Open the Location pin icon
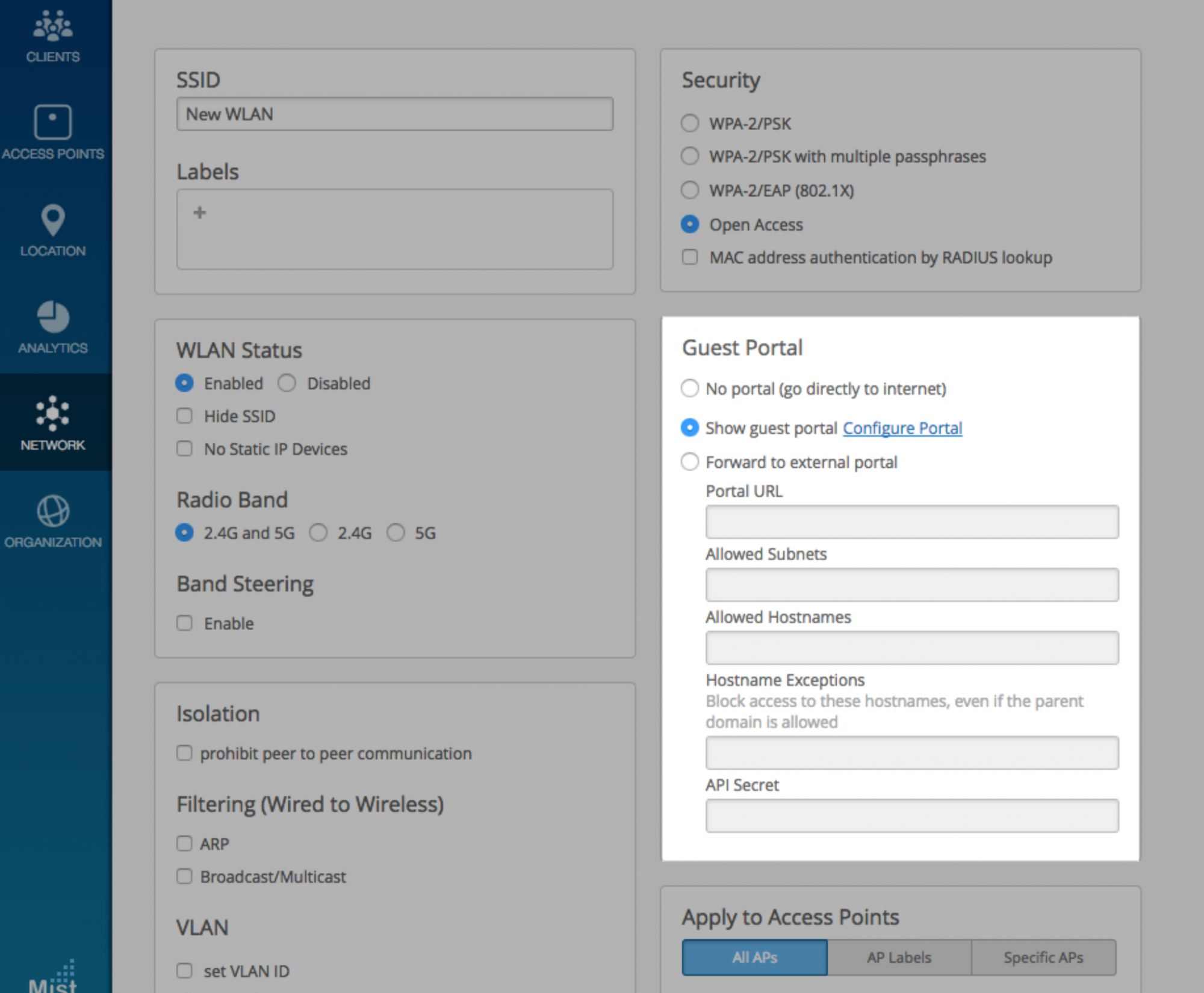Image resolution: width=1204 pixels, height=993 pixels. 53,220
